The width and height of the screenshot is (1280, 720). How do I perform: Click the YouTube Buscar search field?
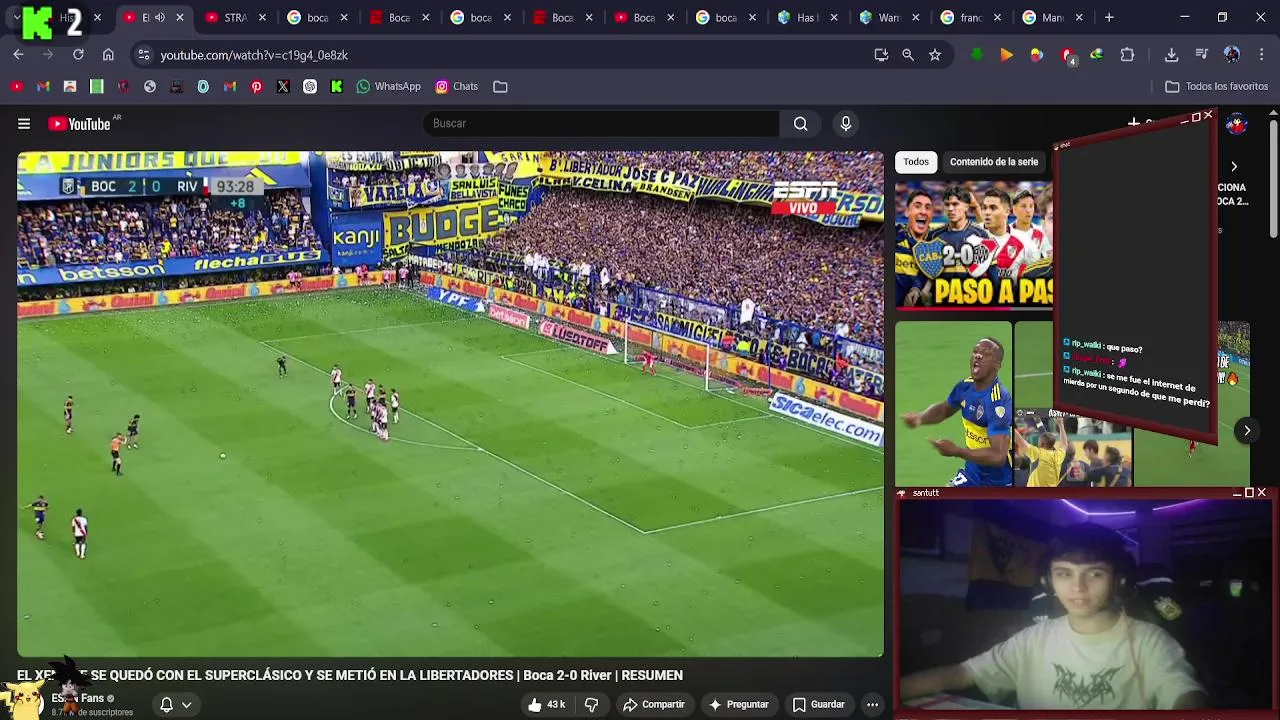click(x=600, y=123)
